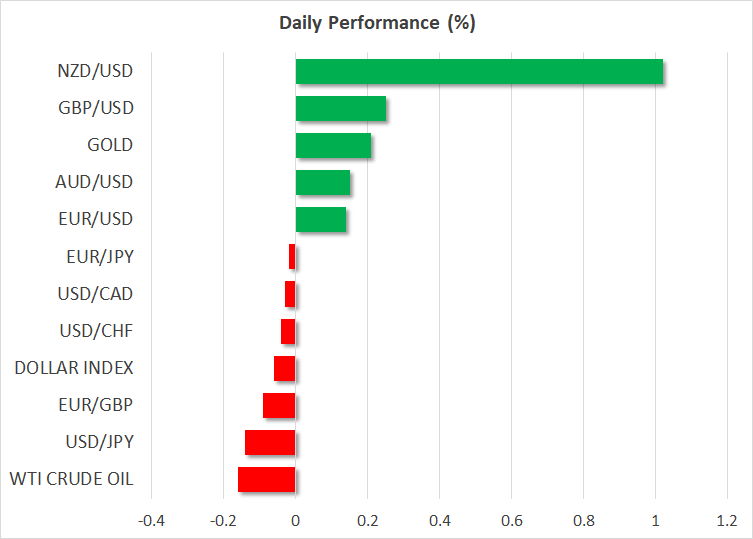Select the red USD/JPY bar
753x539 pixels.
(270, 442)
